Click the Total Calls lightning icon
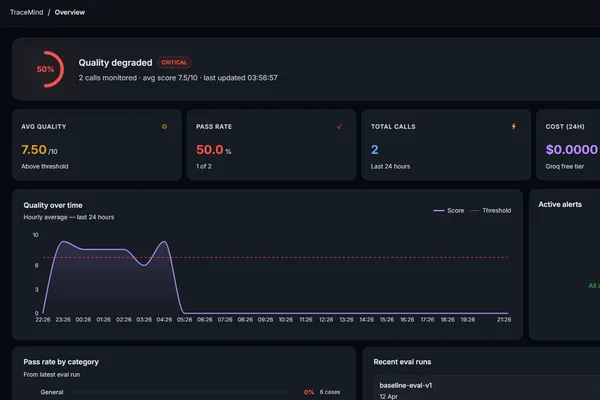 [514, 126]
